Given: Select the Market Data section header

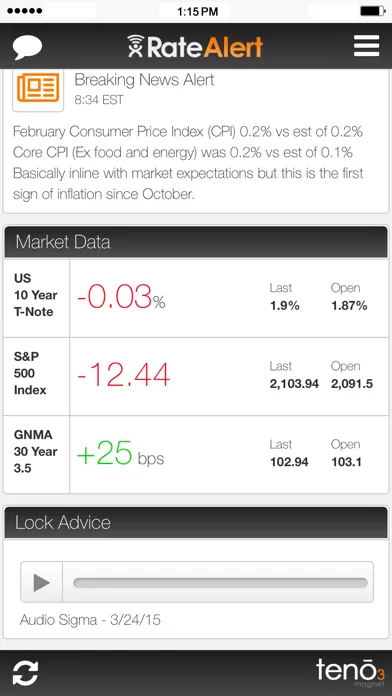Looking at the screenshot, I should (x=196, y=242).
